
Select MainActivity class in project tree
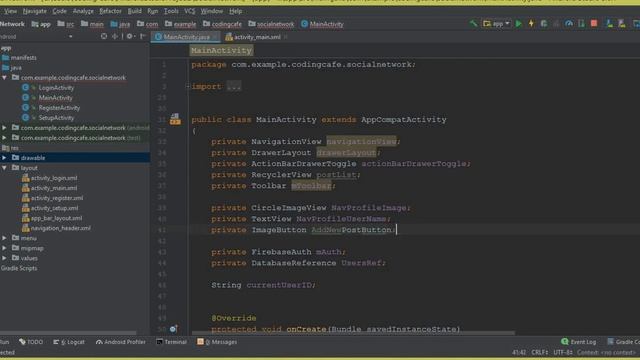pos(56,98)
